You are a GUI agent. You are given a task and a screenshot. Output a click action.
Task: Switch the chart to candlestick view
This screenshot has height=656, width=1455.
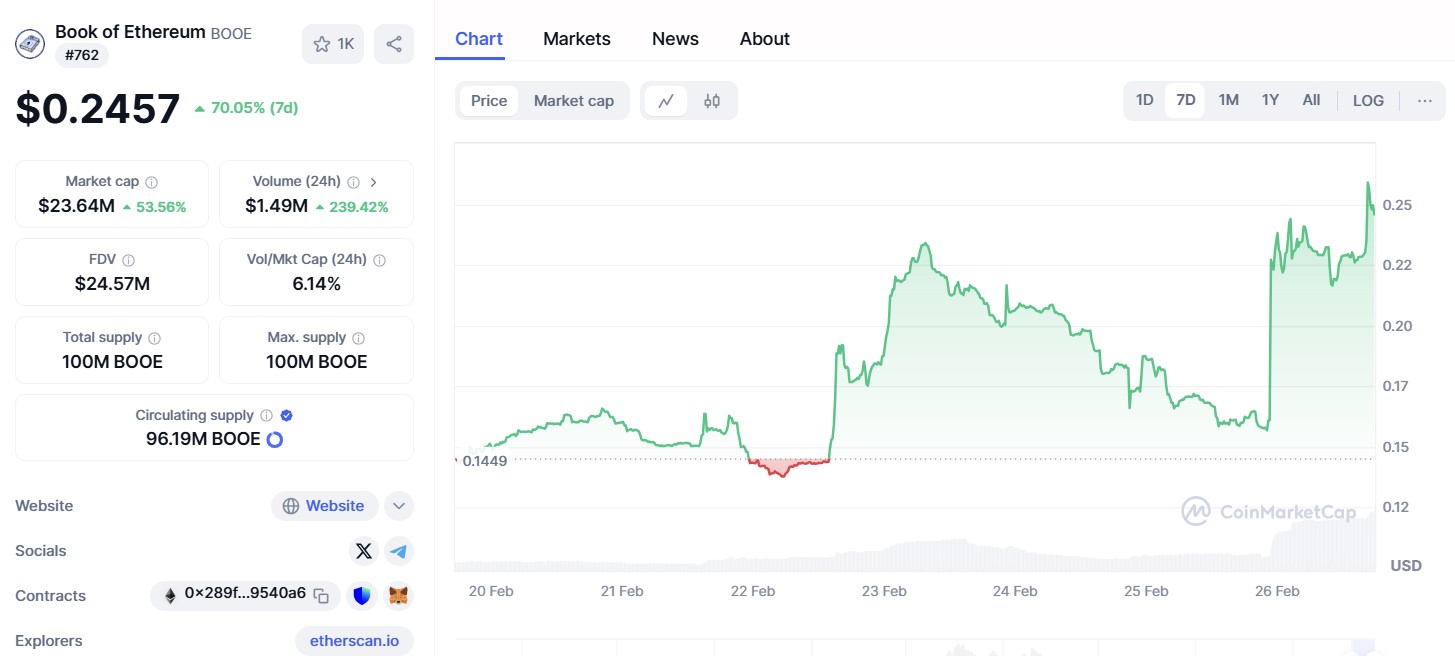712,100
